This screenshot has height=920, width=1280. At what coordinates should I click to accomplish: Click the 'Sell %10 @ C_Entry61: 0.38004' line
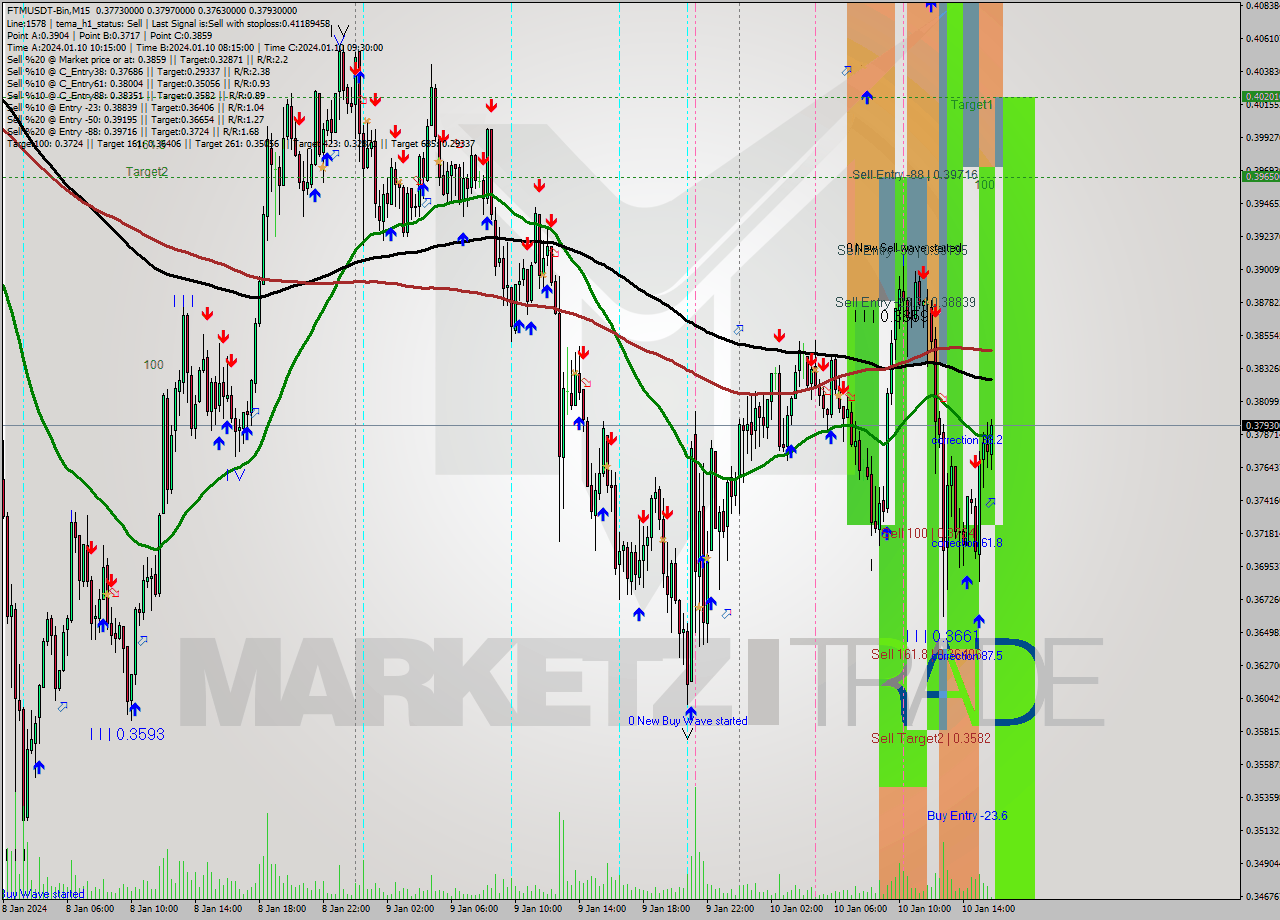[x=137, y=83]
